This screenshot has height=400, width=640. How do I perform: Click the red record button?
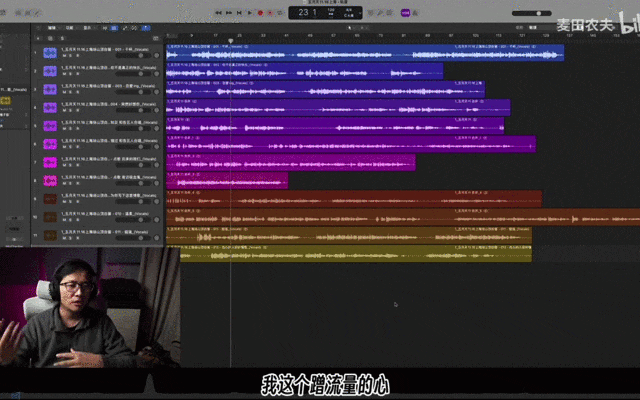[260, 13]
